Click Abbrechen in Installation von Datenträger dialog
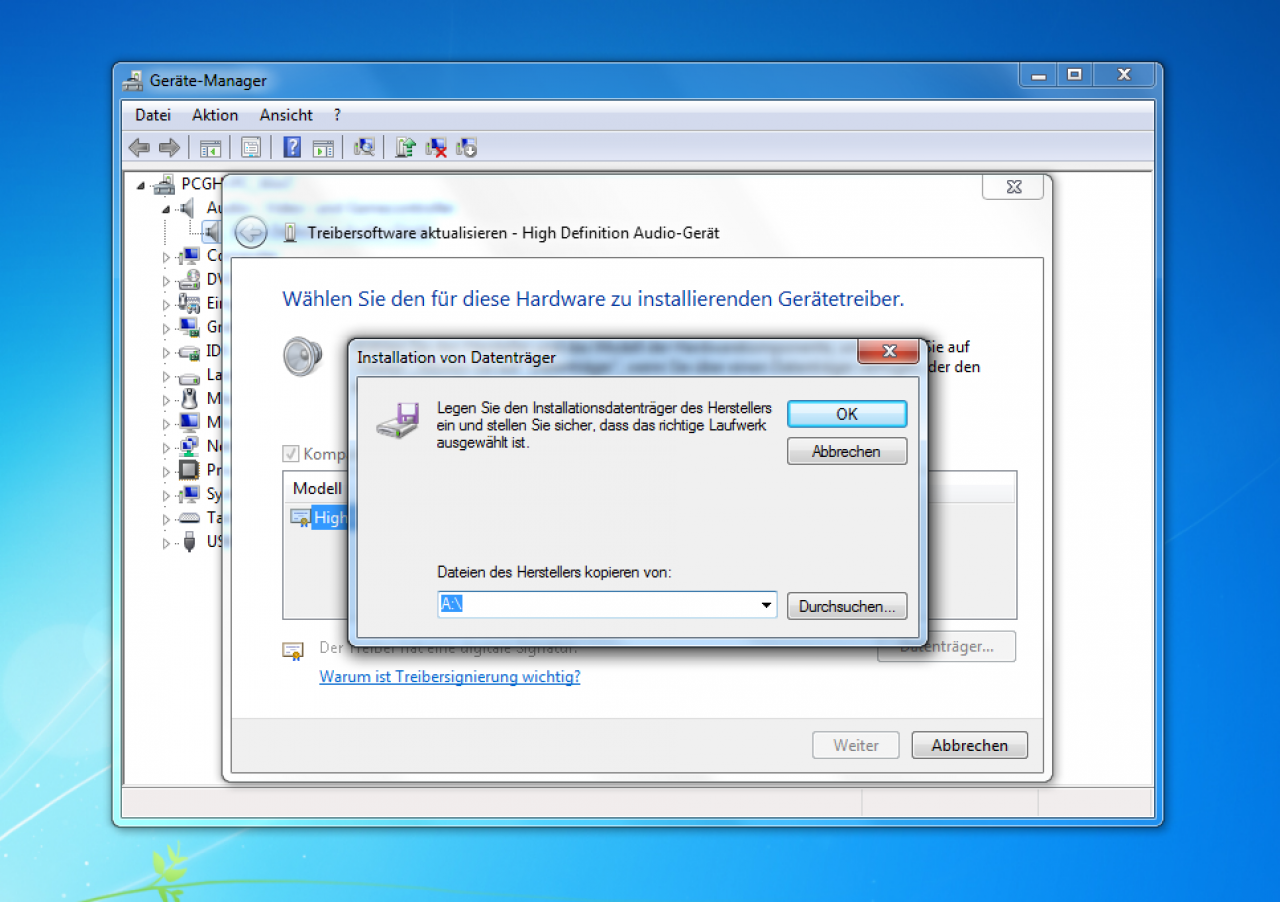Screen dimensions: 1280x902 tap(847, 451)
